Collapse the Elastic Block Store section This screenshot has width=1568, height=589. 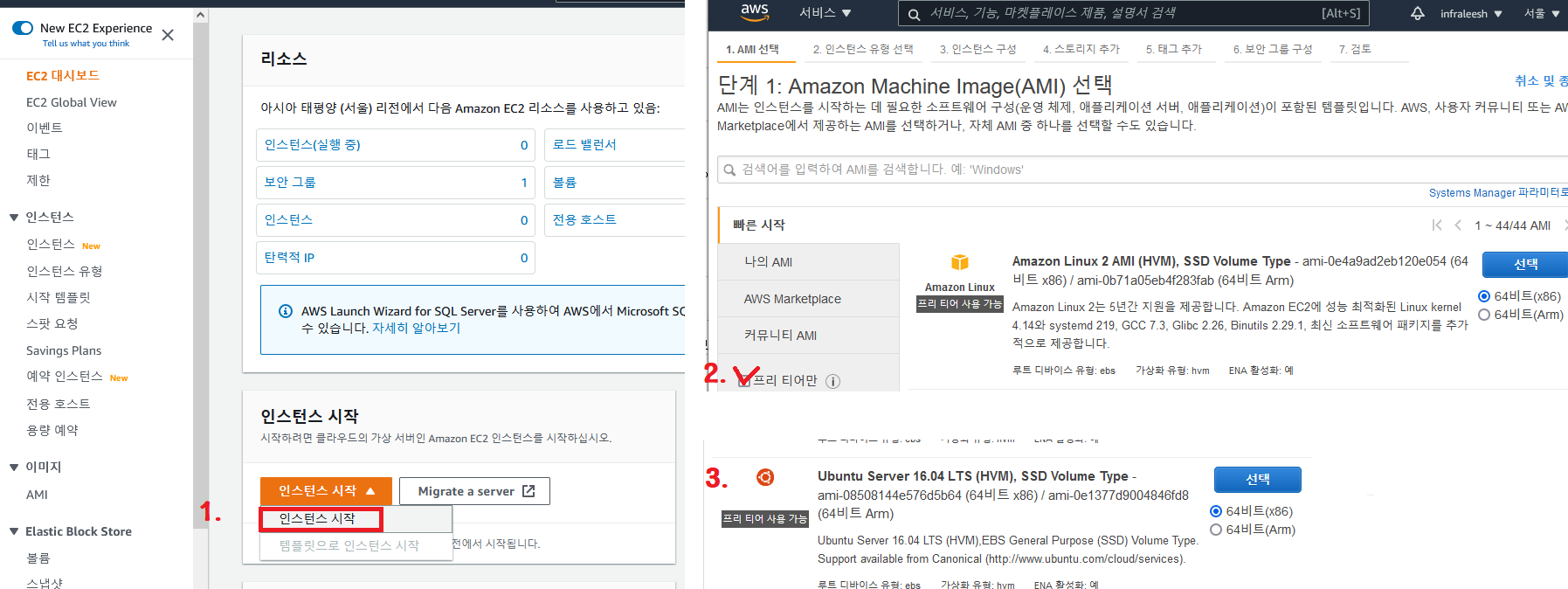(14, 531)
